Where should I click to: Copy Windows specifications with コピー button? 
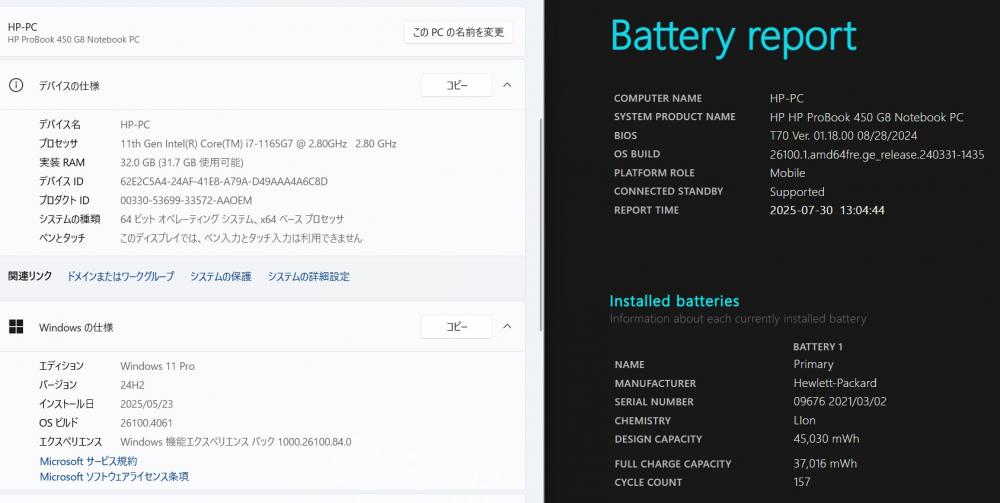click(457, 327)
